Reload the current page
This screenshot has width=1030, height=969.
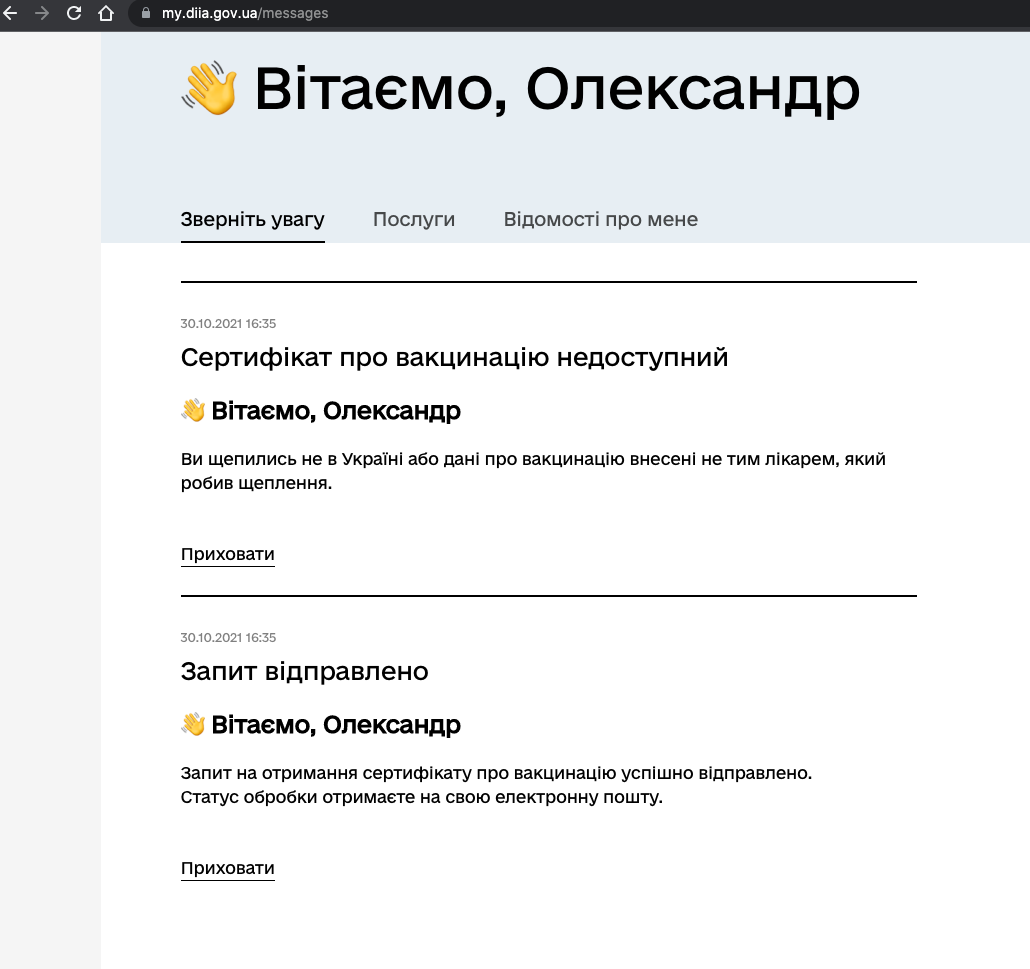(74, 14)
